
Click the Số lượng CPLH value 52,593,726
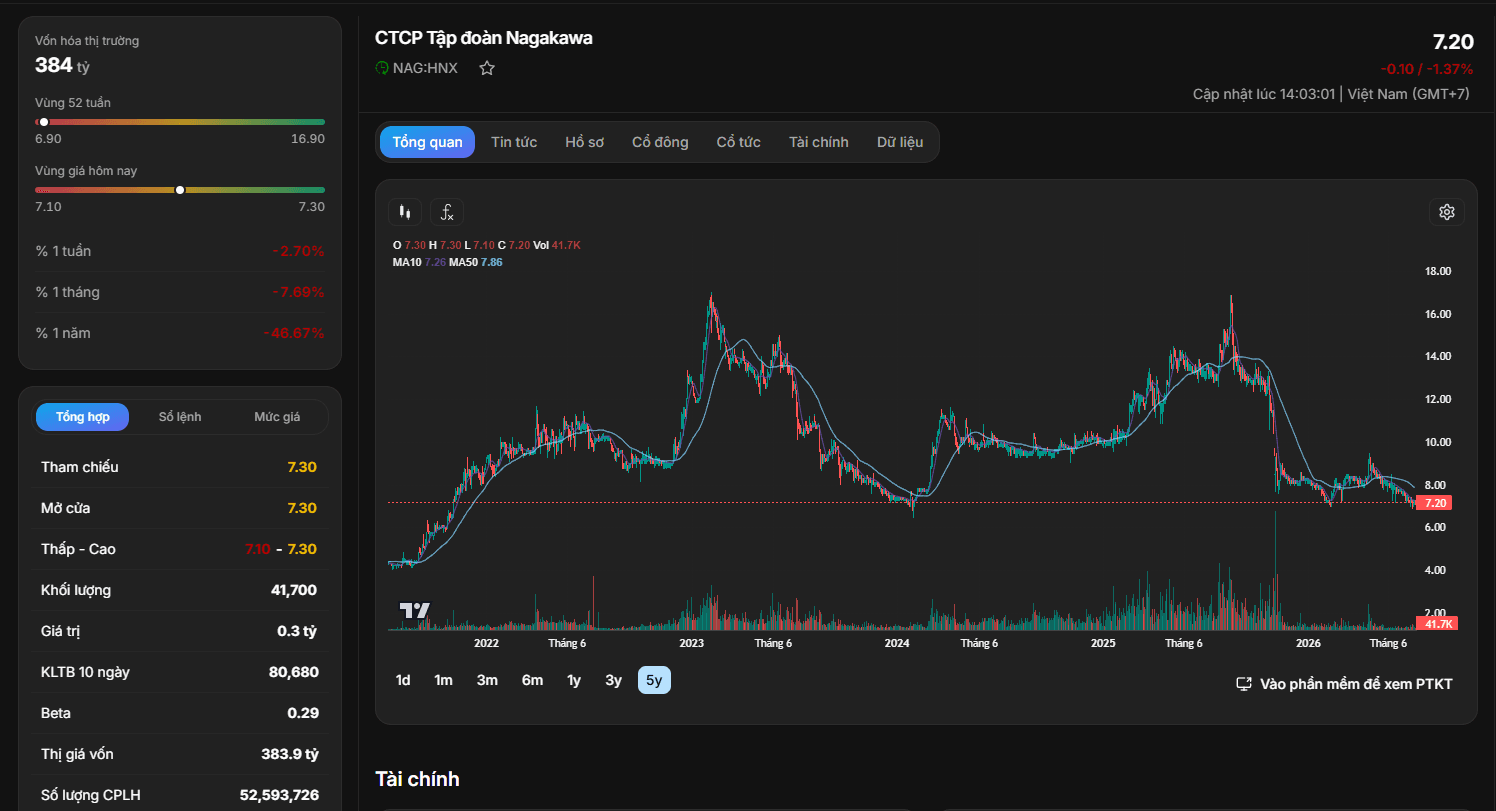point(279,795)
